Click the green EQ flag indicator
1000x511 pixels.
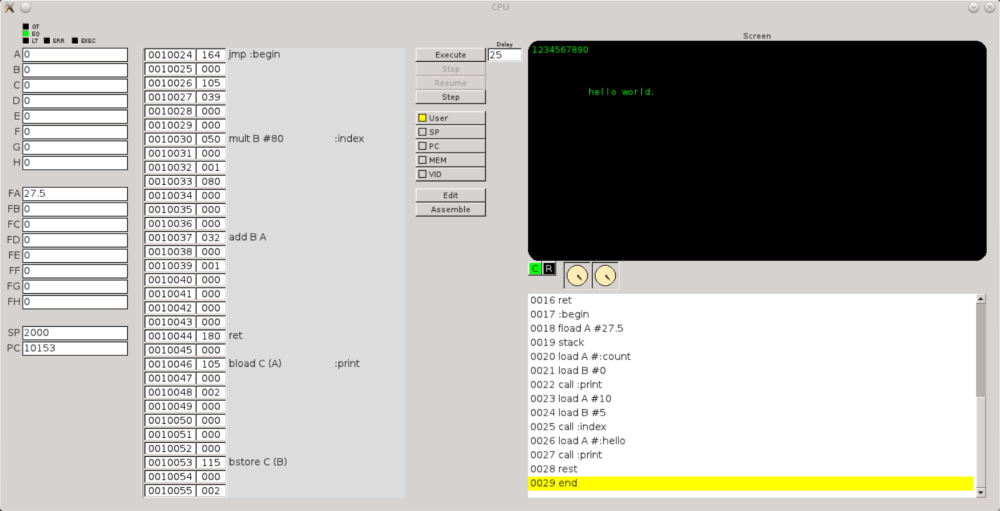[26, 34]
